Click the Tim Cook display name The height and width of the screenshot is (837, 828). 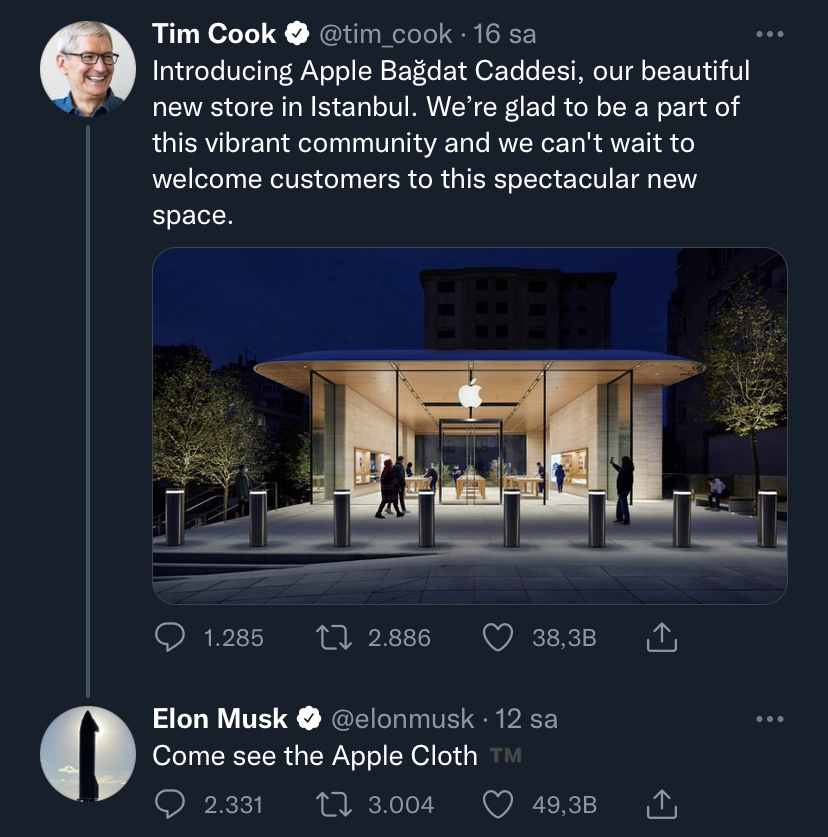214,34
